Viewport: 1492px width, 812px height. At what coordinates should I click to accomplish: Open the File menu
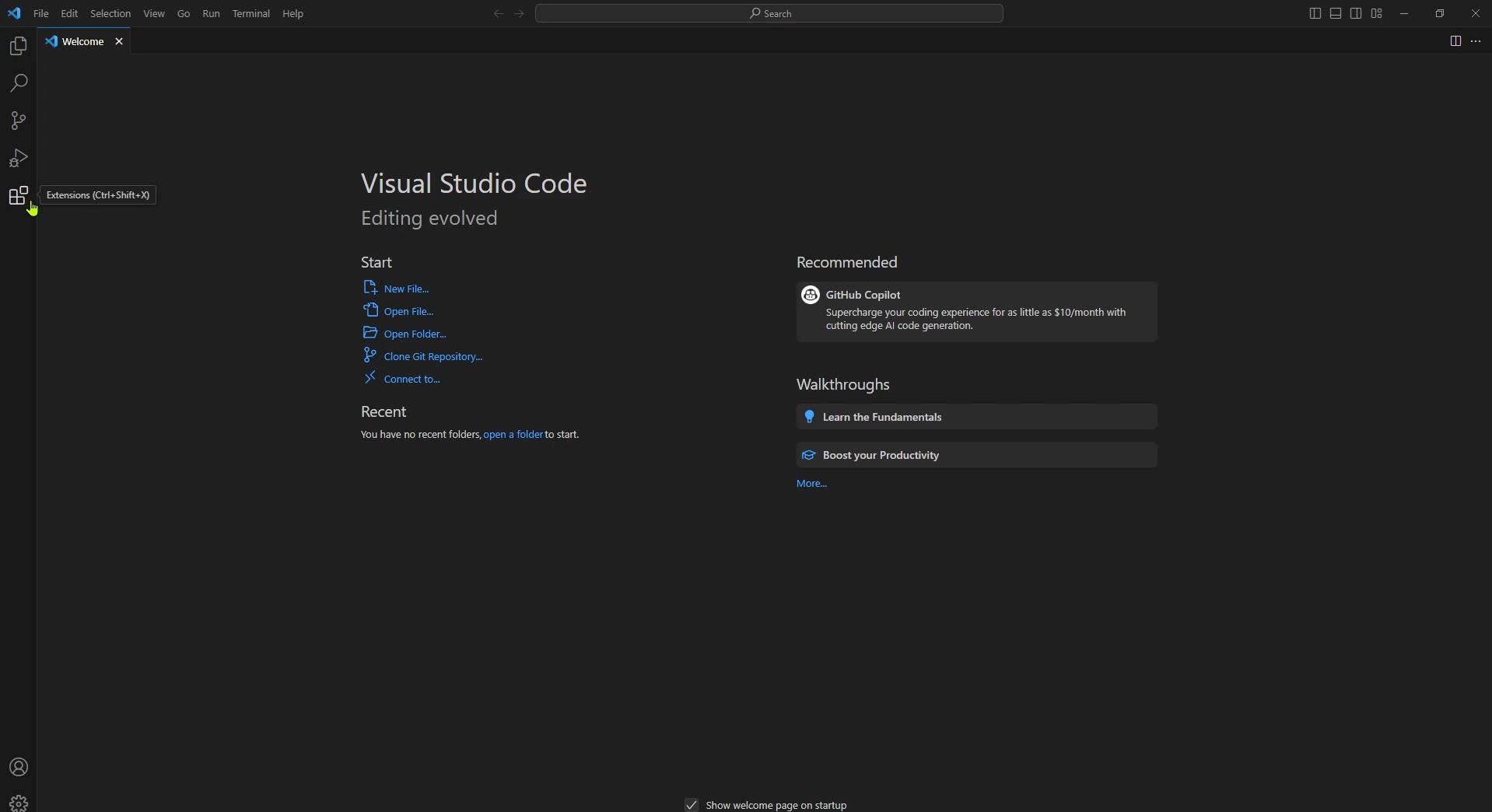click(41, 14)
